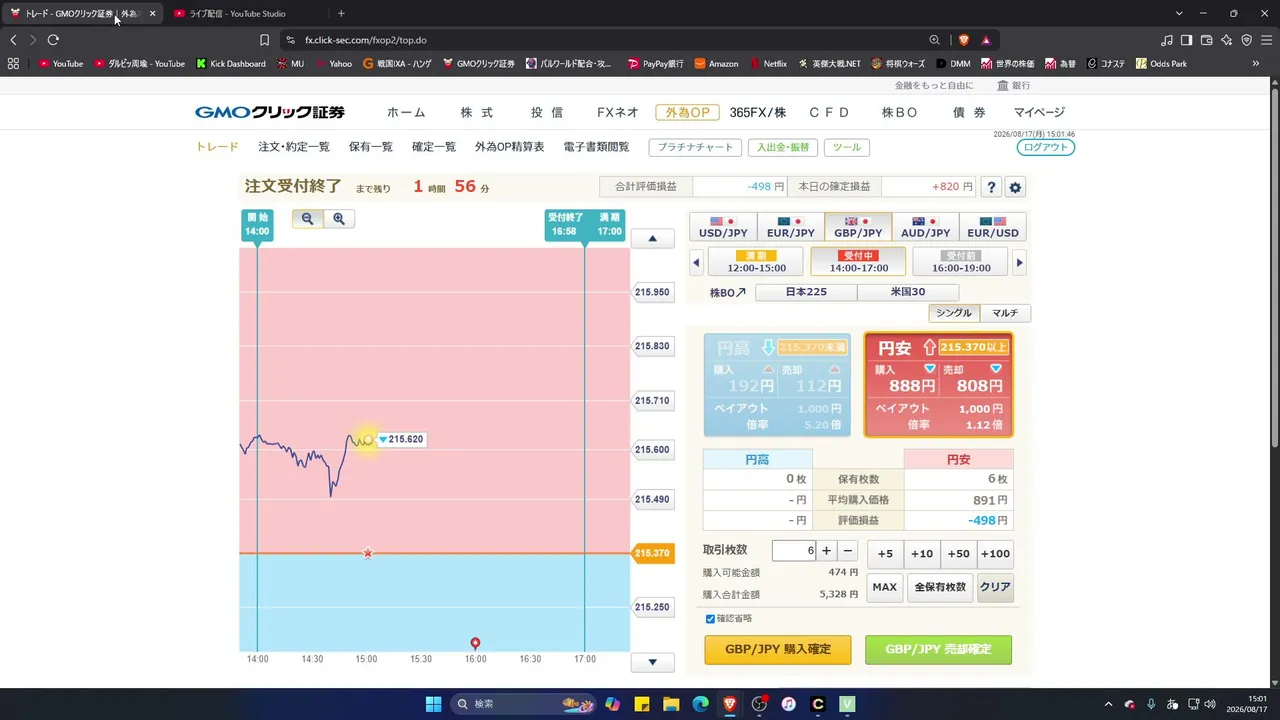Screen dimensions: 1280x720
Task: Open Microsoft Edge from taskbar
Action: click(700, 704)
